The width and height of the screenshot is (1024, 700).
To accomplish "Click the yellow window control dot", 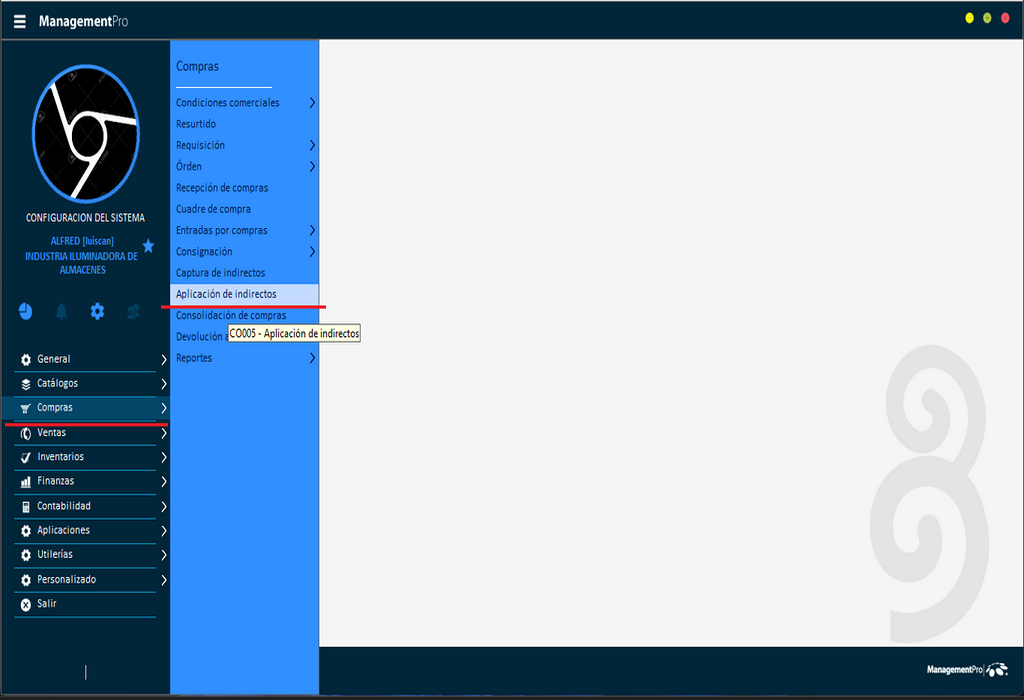I will pos(969,18).
